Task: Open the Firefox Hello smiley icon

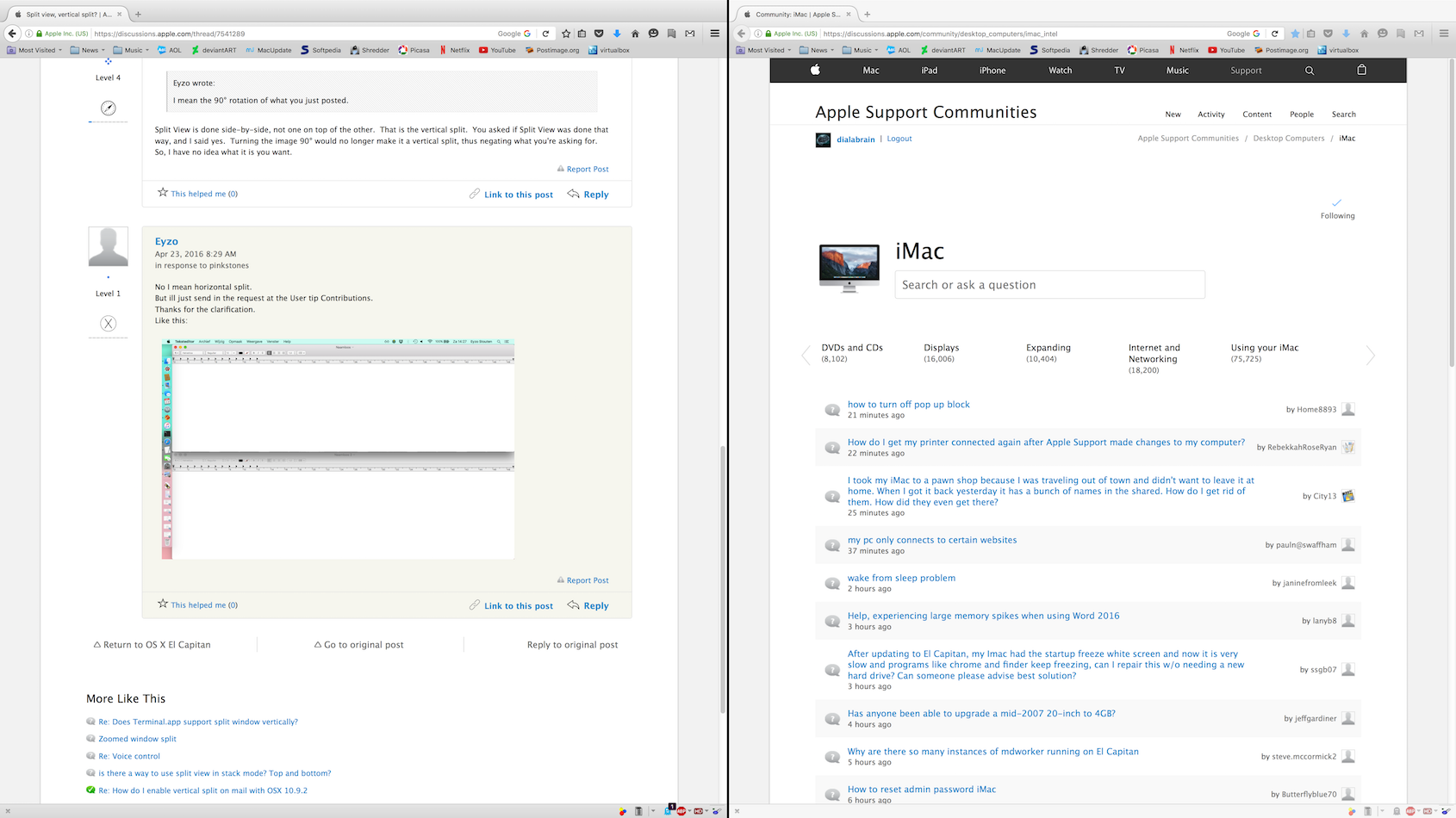Action: tap(653, 33)
